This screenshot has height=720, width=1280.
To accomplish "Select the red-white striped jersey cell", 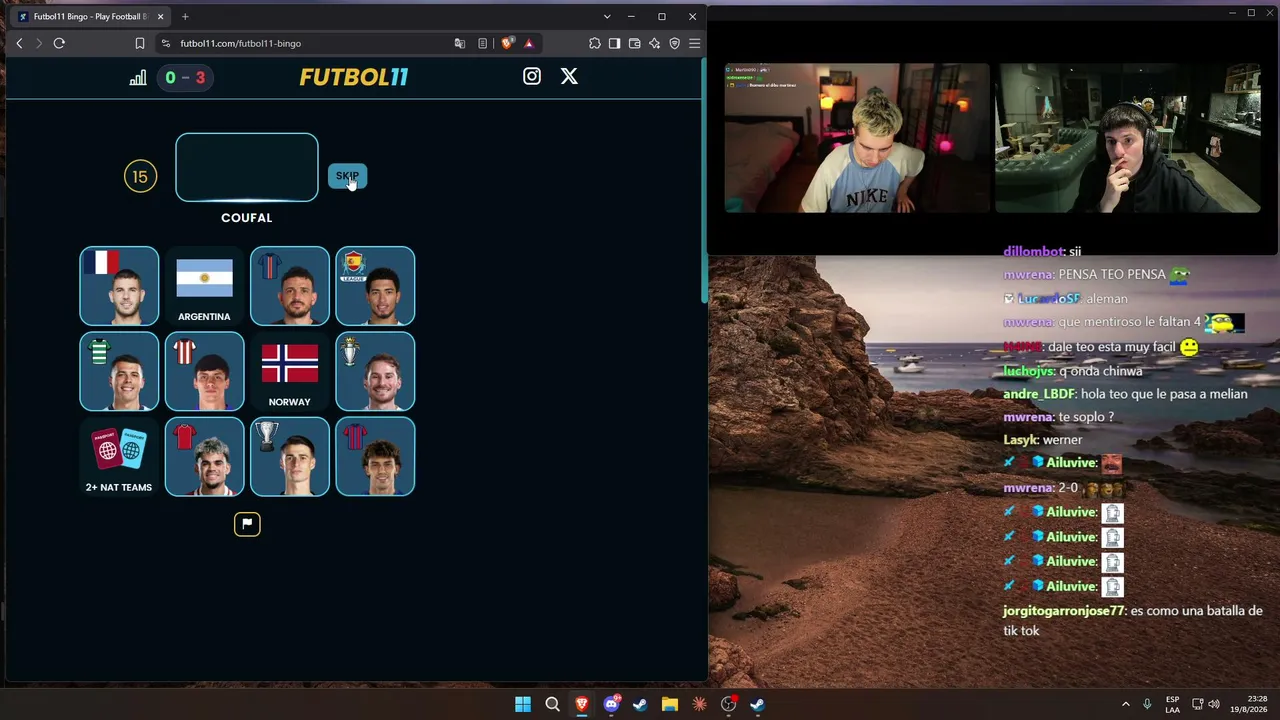I will pos(204,371).
